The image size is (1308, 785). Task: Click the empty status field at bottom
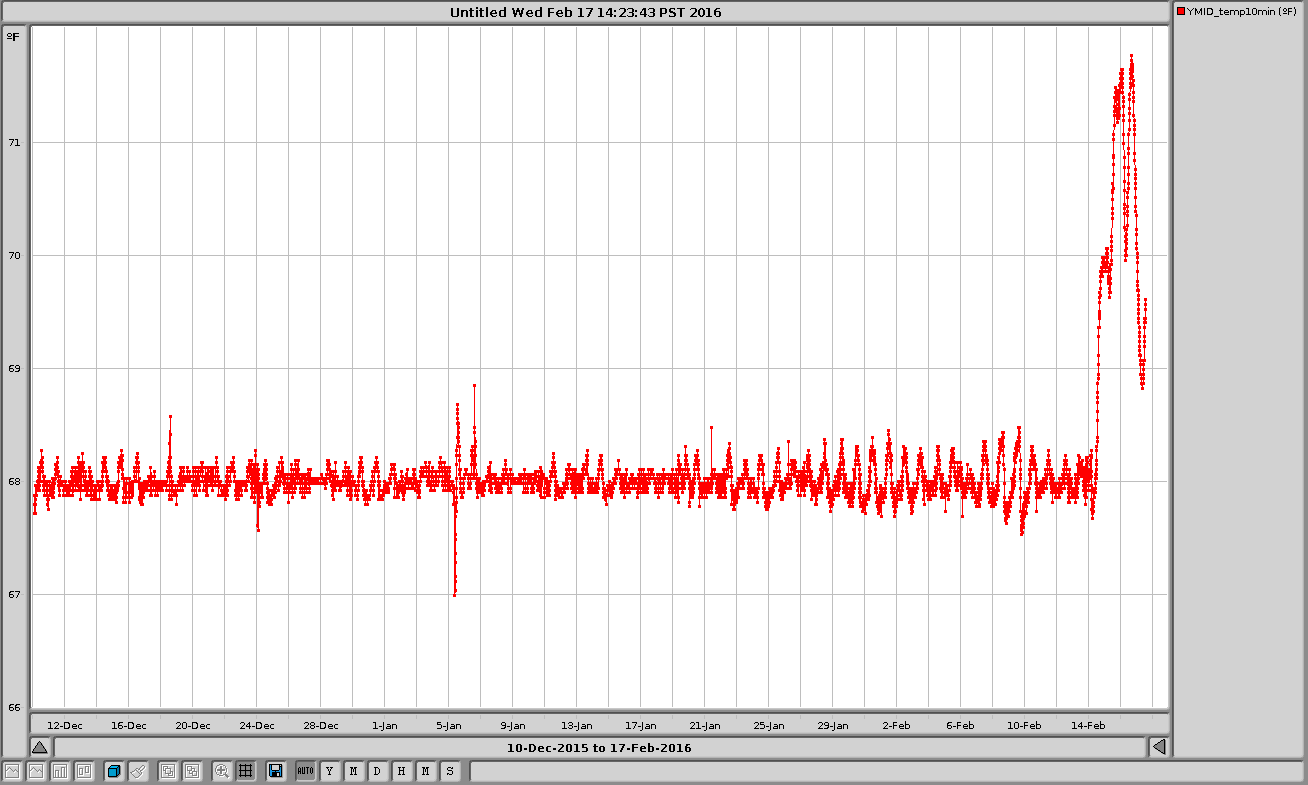tap(886, 771)
